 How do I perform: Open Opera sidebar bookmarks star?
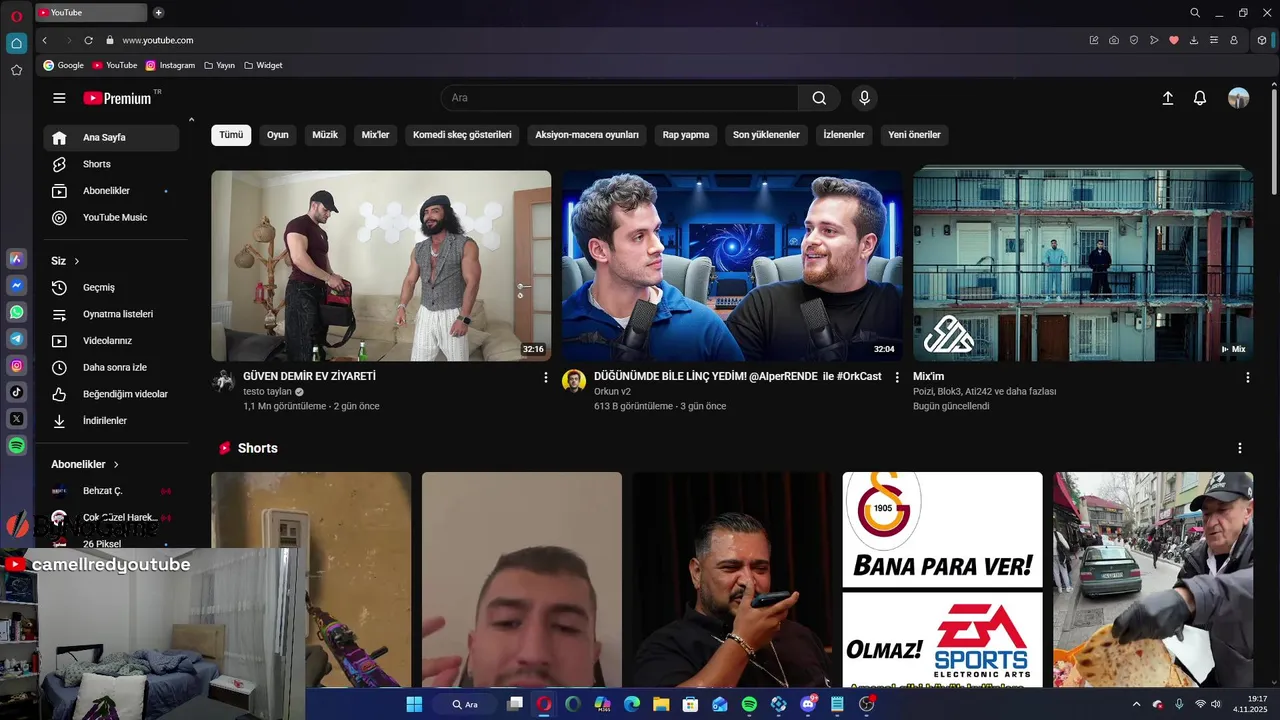click(x=16, y=70)
